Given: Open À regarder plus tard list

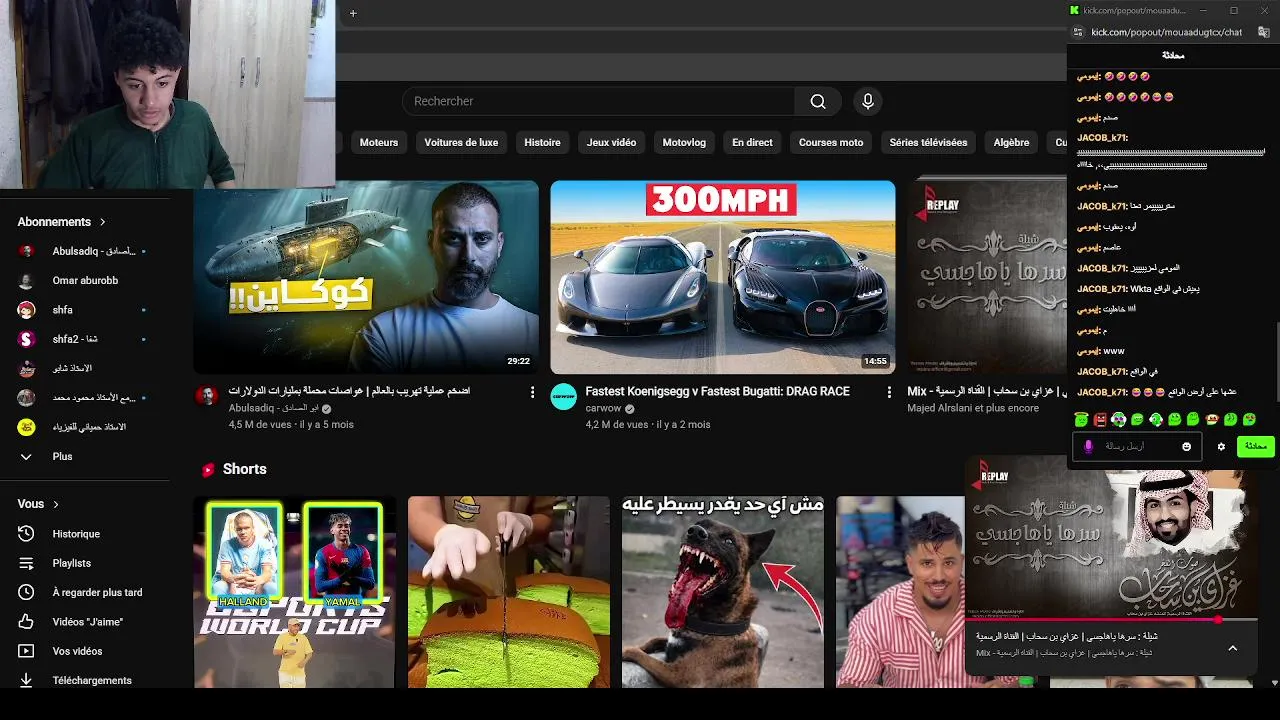Looking at the screenshot, I should pyautogui.click(x=97, y=592).
